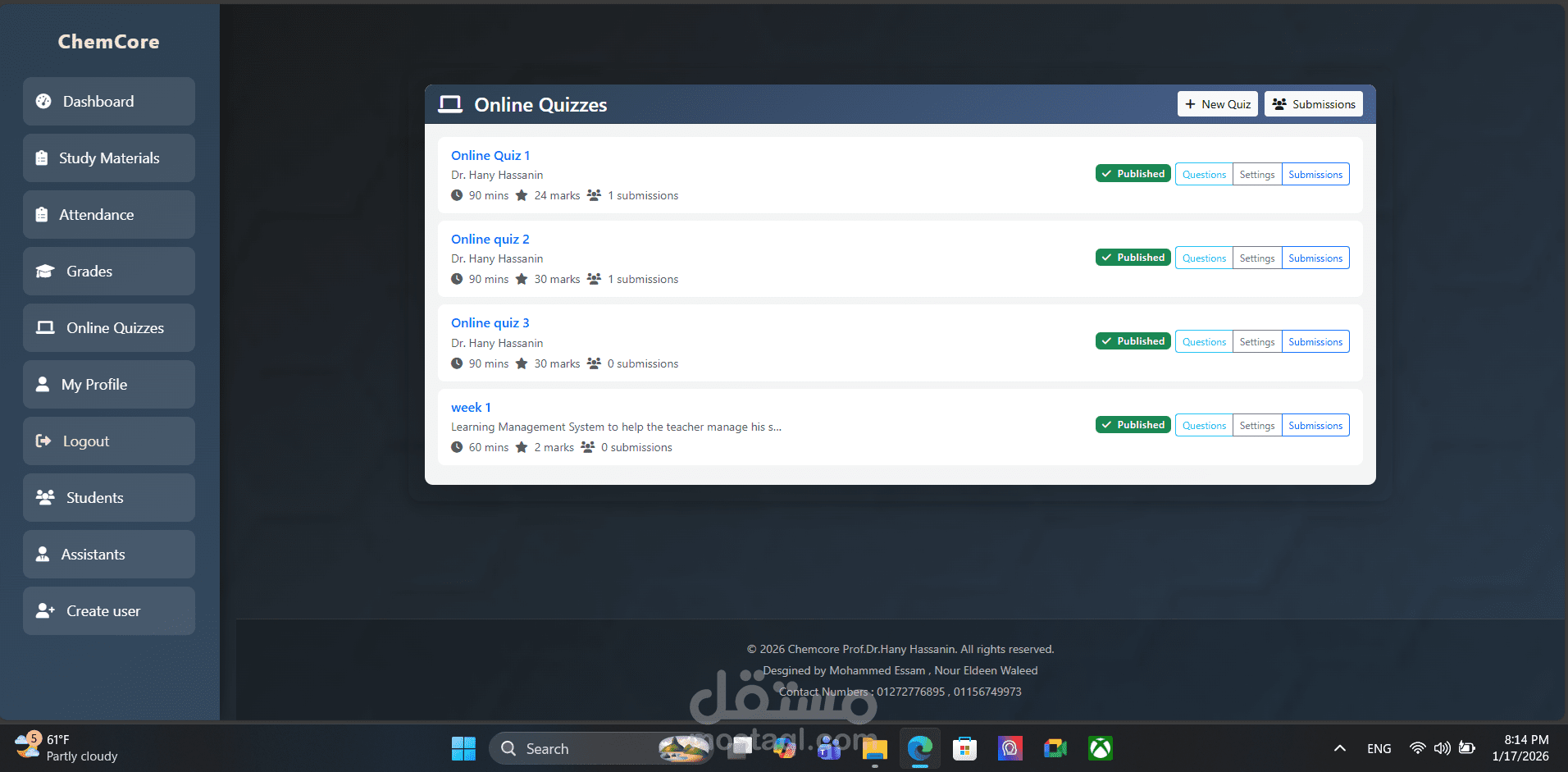Open Settings for Online Quiz 1
The image size is (1568, 772).
tap(1257, 174)
